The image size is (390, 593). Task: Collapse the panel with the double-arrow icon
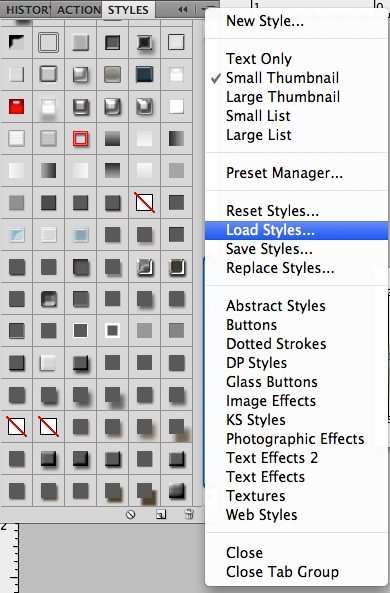tap(183, 9)
